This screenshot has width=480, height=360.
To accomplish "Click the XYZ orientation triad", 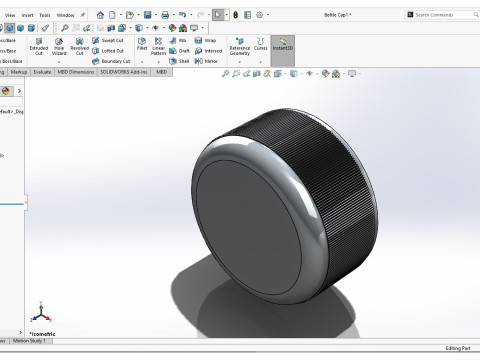I will (41, 312).
